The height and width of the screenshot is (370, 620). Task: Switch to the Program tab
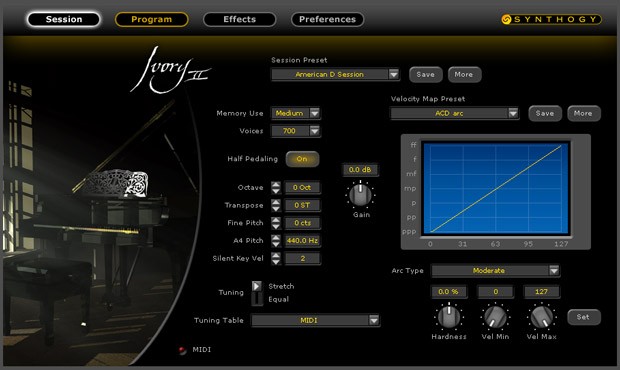[x=151, y=19]
